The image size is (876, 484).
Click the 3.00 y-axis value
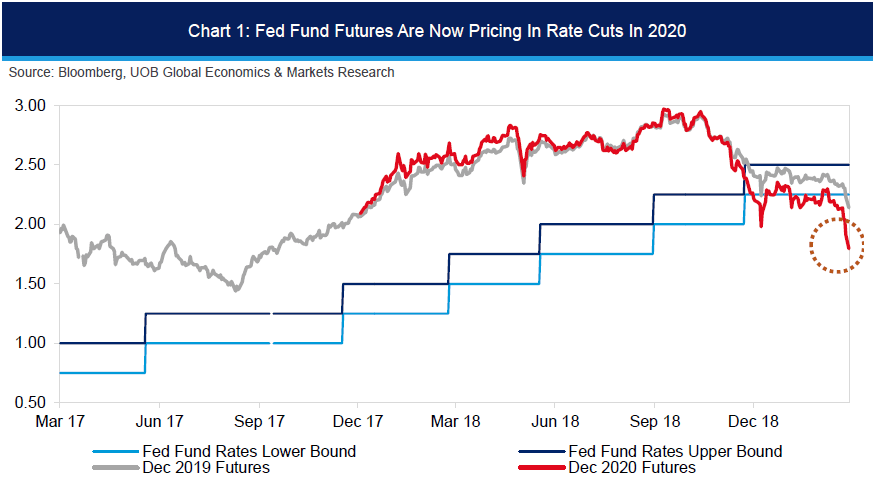point(32,105)
